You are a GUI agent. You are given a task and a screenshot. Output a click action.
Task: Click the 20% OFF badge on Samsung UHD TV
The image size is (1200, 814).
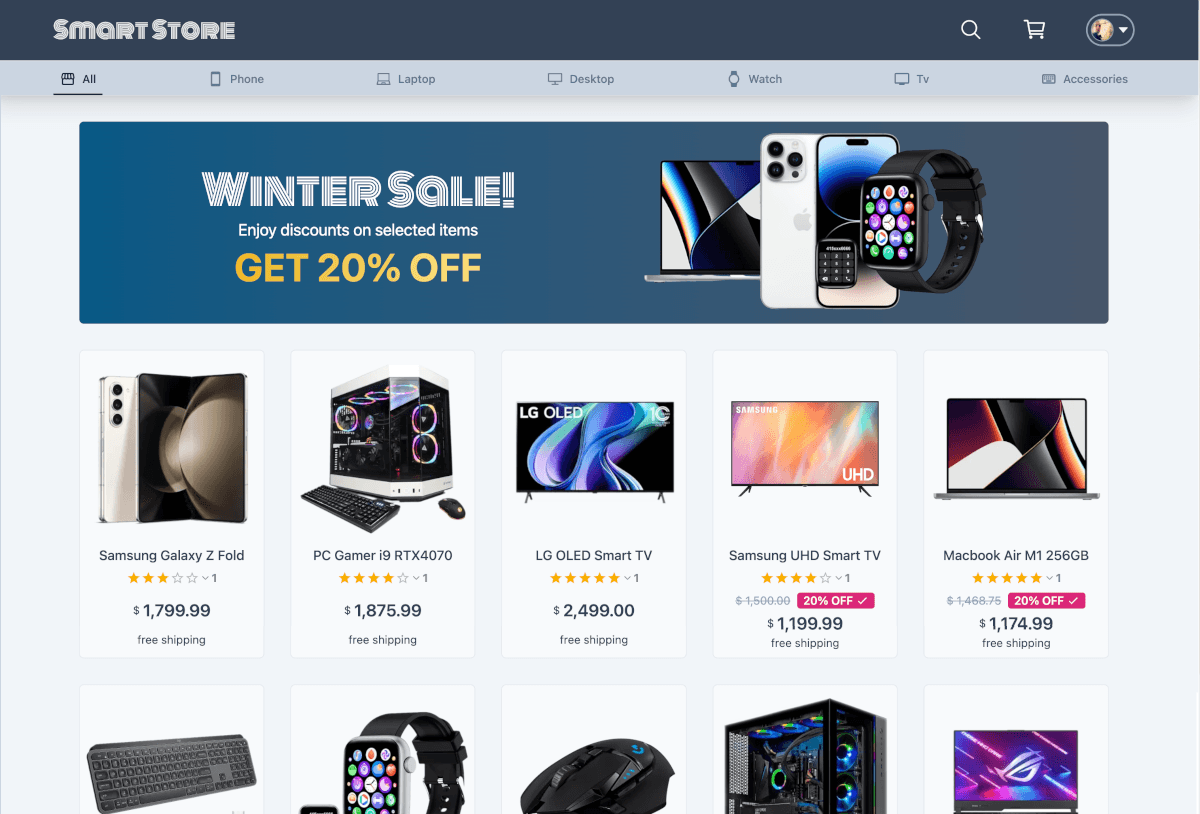click(x=836, y=601)
